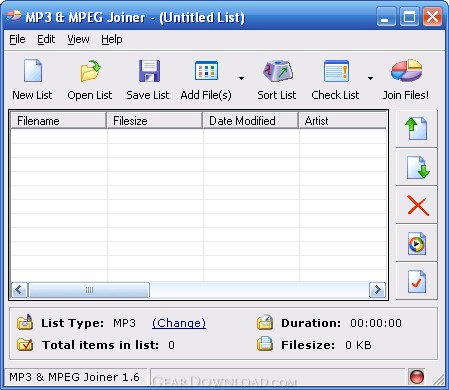Sort by the Filename column header
Image resolution: width=449 pixels, height=390 pixels.
(x=59, y=120)
